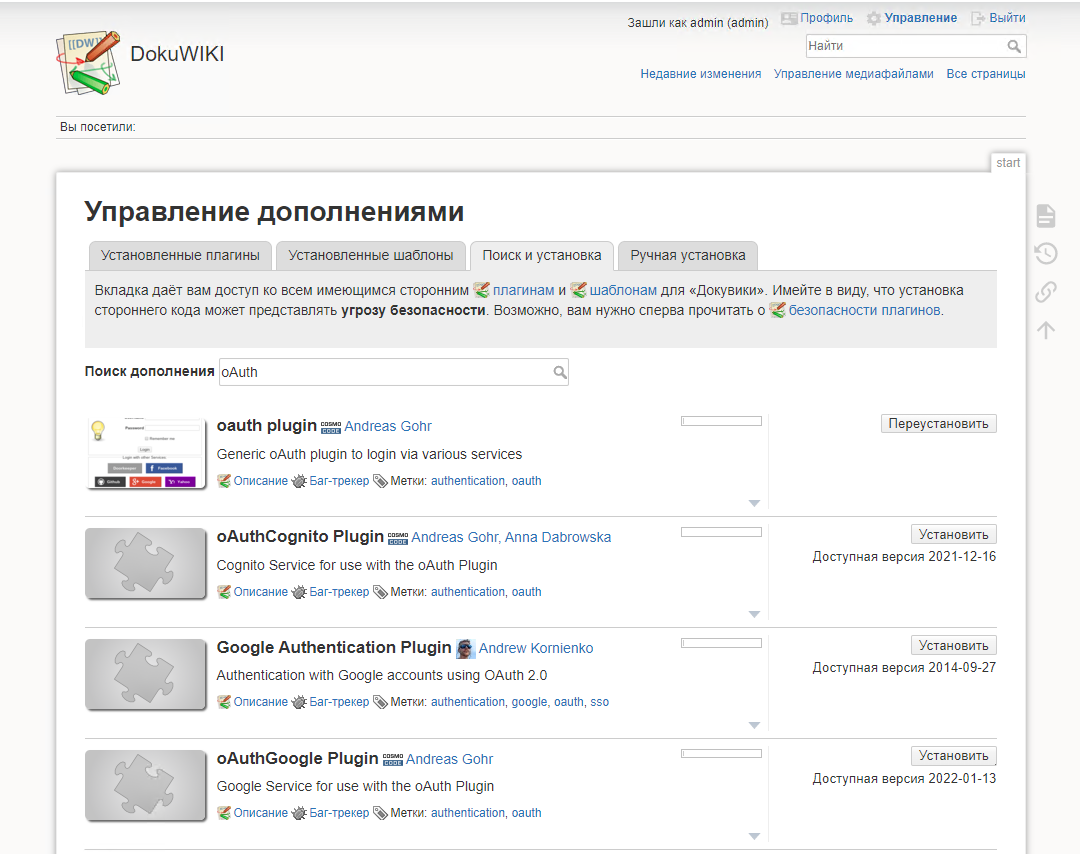Click the oauth plugin screenshot thumbnail
The height and width of the screenshot is (854, 1080).
click(x=146, y=453)
